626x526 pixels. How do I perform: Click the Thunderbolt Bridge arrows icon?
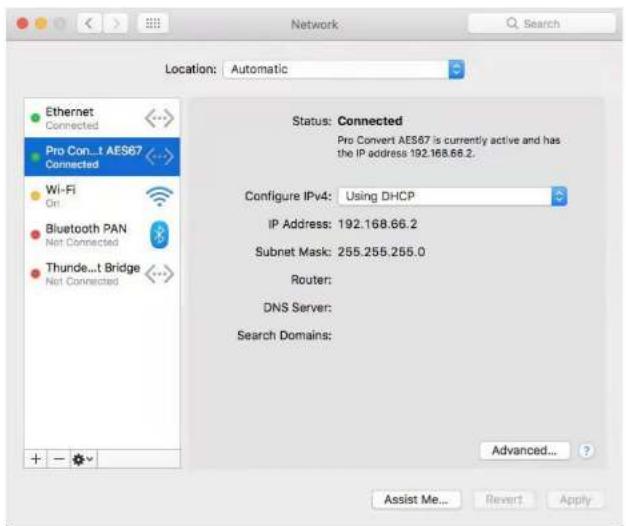(x=159, y=274)
